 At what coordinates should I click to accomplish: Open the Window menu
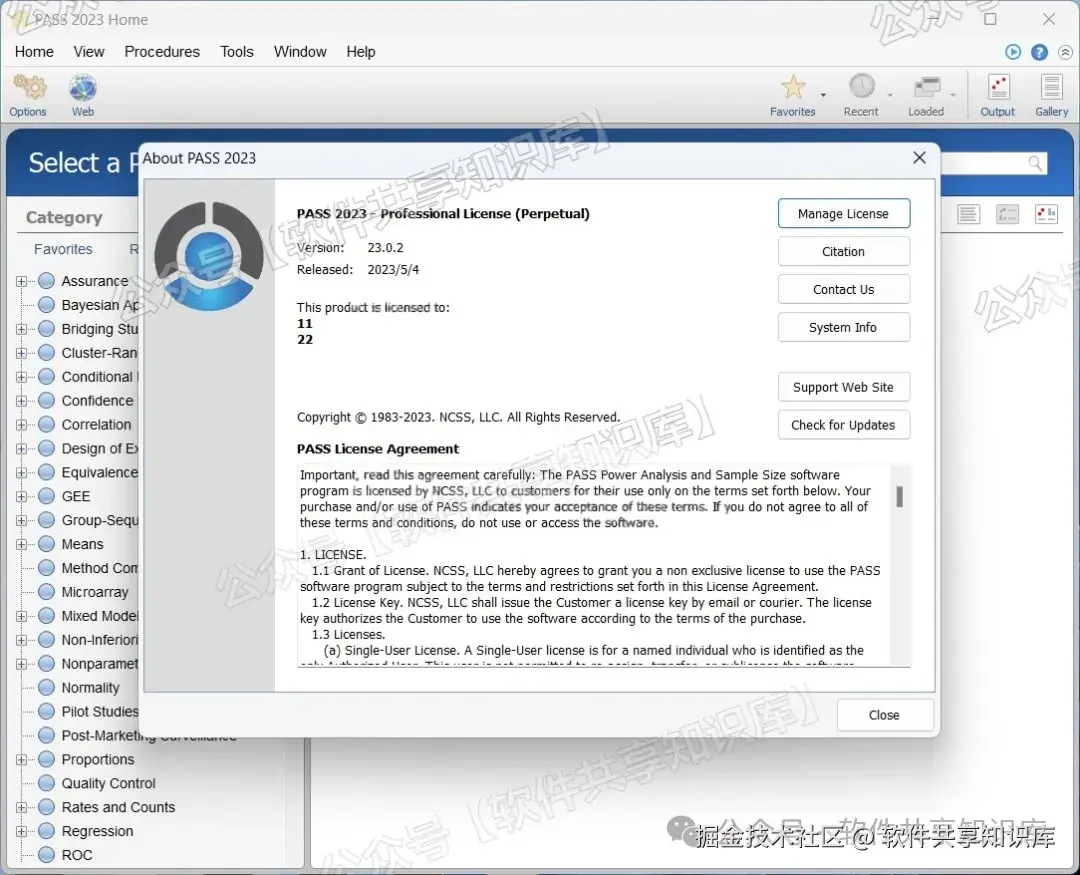(x=300, y=52)
